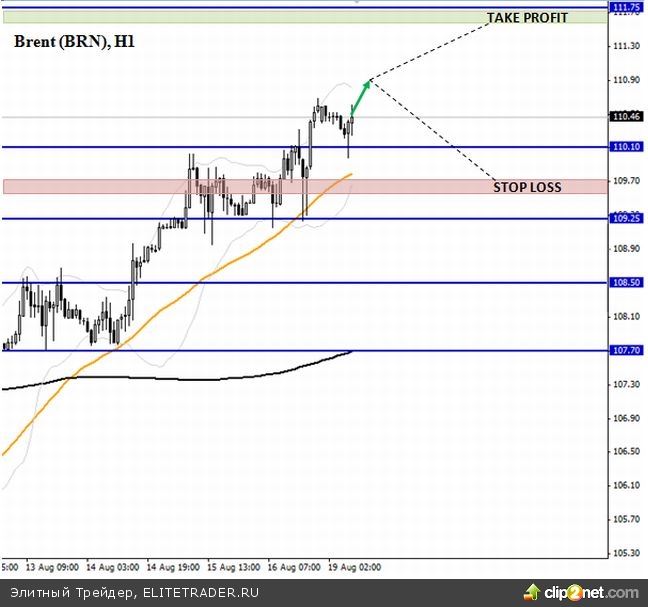Viewport: 648px width, 607px height.
Task: Click the TAKE PROFIT label
Action: pyautogui.click(x=526, y=18)
